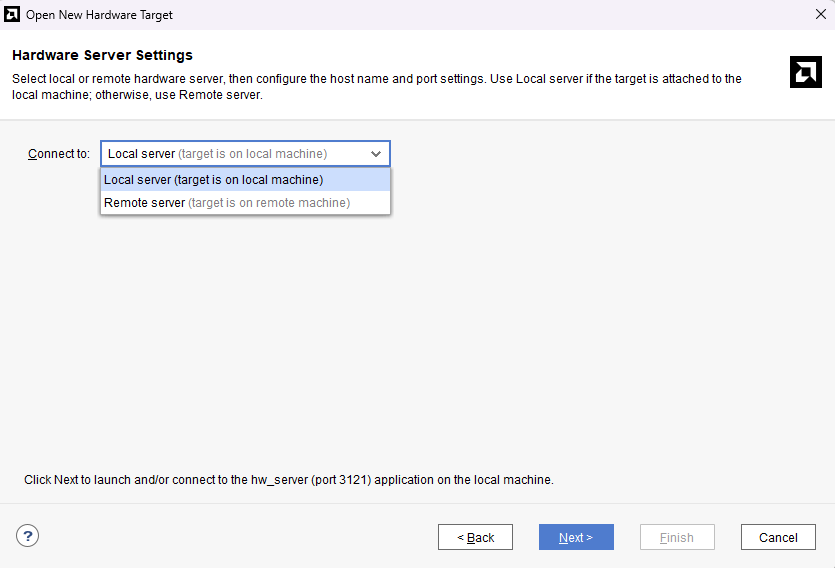Collapse the list using the dropdown chevron arrow
Image resolution: width=835 pixels, height=568 pixels.
pyautogui.click(x=376, y=154)
